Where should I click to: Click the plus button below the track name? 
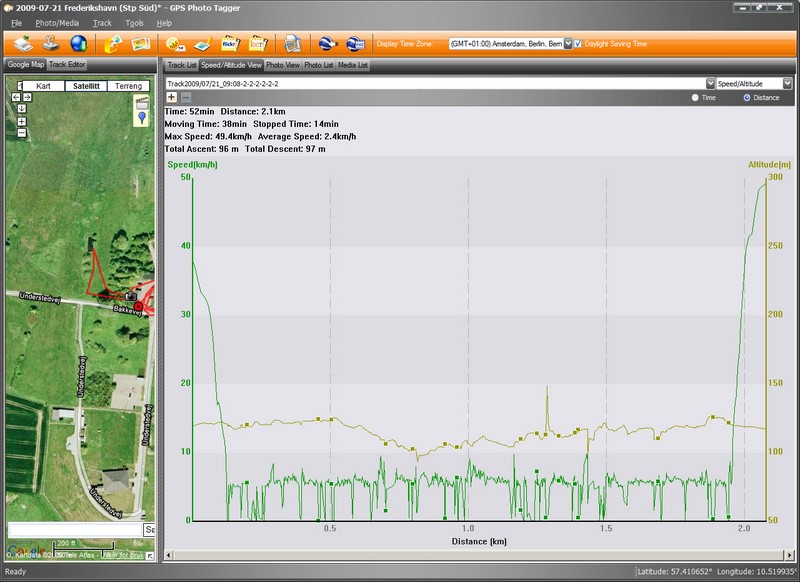point(172,97)
